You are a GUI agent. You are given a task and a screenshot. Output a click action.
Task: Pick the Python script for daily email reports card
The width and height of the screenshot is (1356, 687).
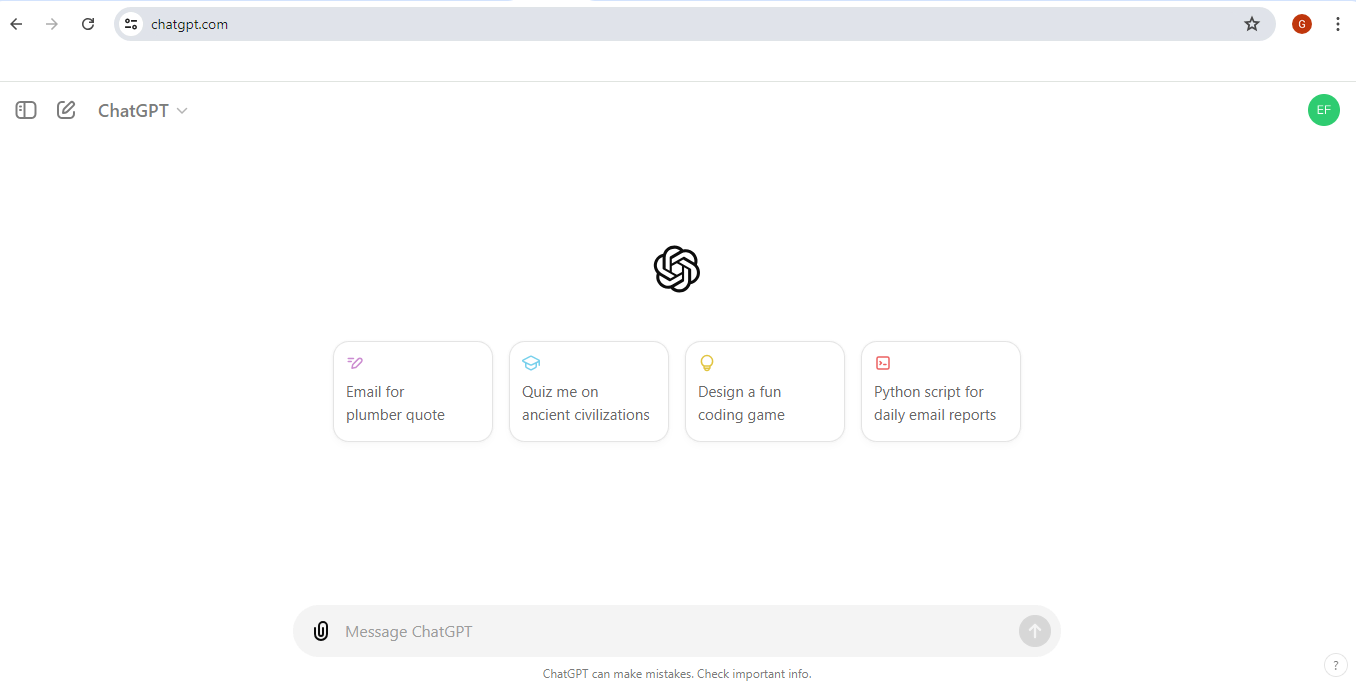(941, 391)
